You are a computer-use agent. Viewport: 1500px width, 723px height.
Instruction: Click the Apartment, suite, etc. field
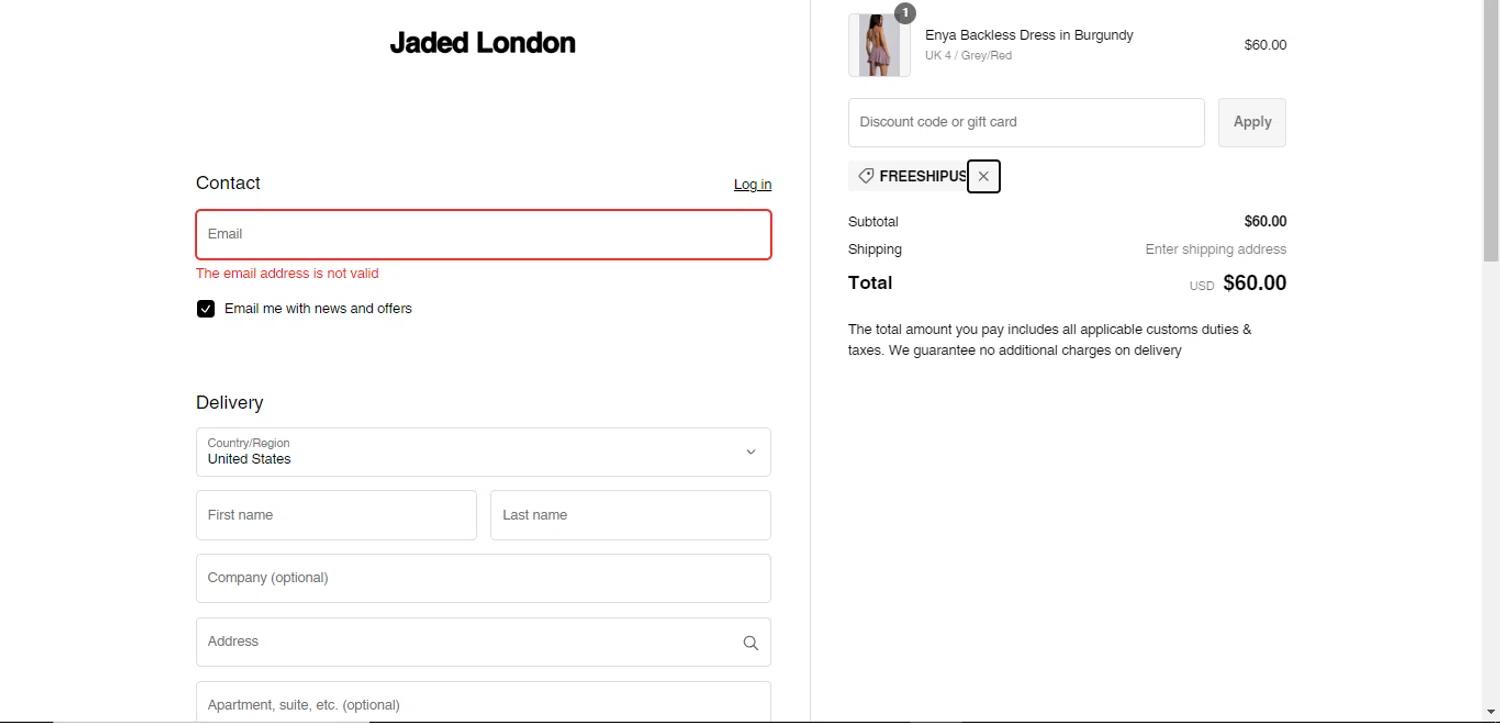pyautogui.click(x=483, y=704)
